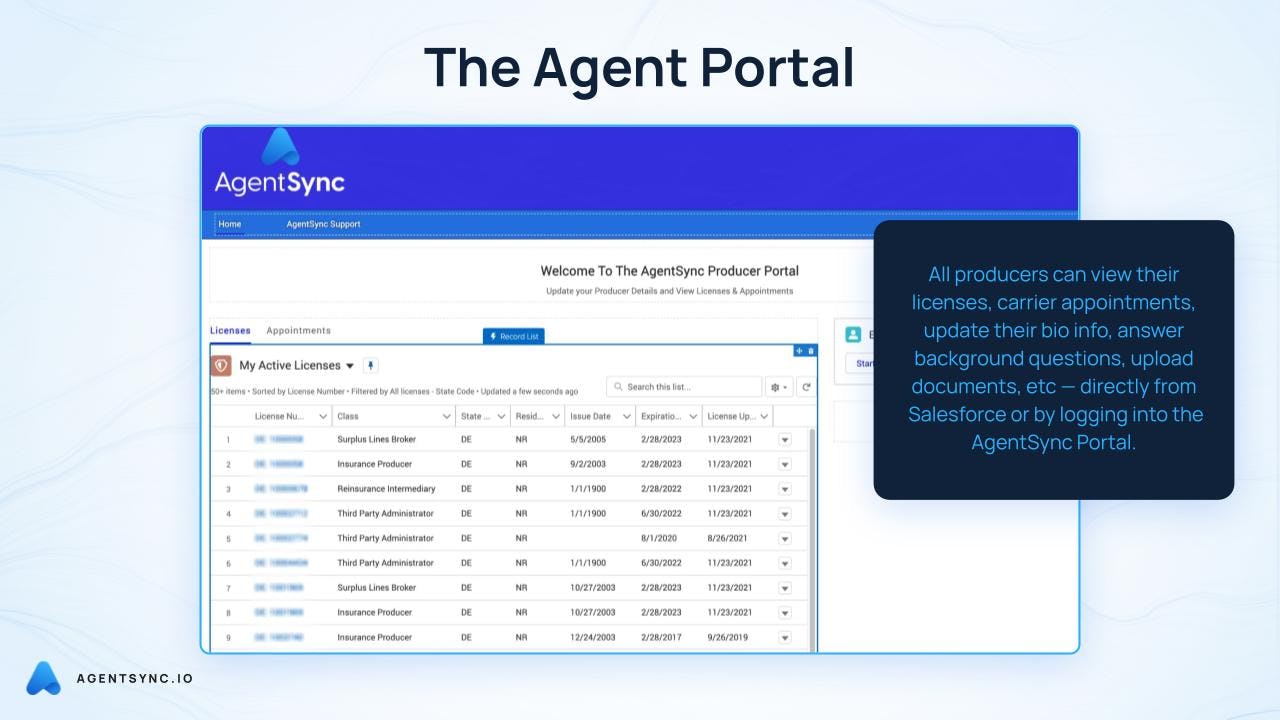Expand the License Updated column dropdown
1280x720 pixels.
point(763,415)
